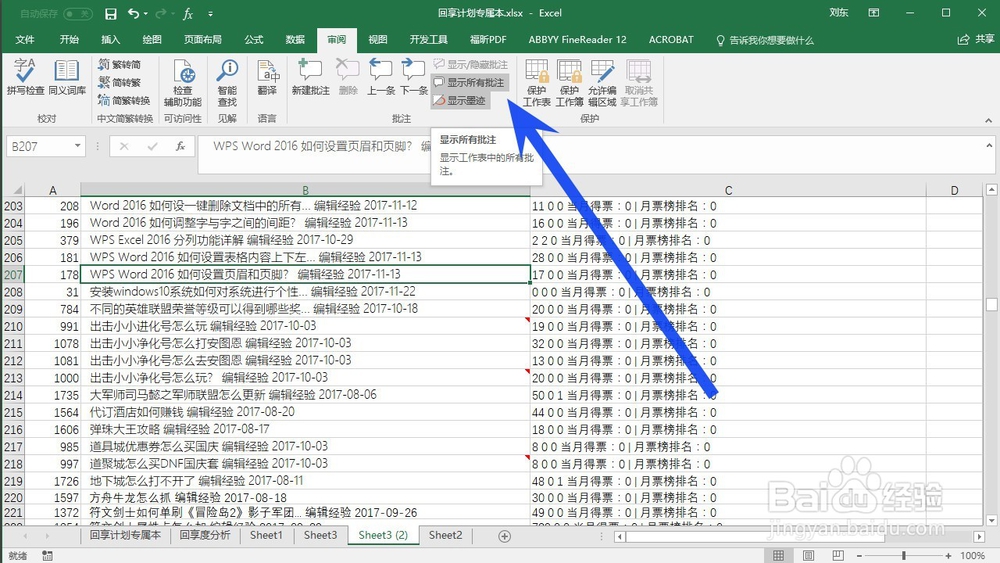Click 保护工作表 protect sheet

click(x=536, y=83)
